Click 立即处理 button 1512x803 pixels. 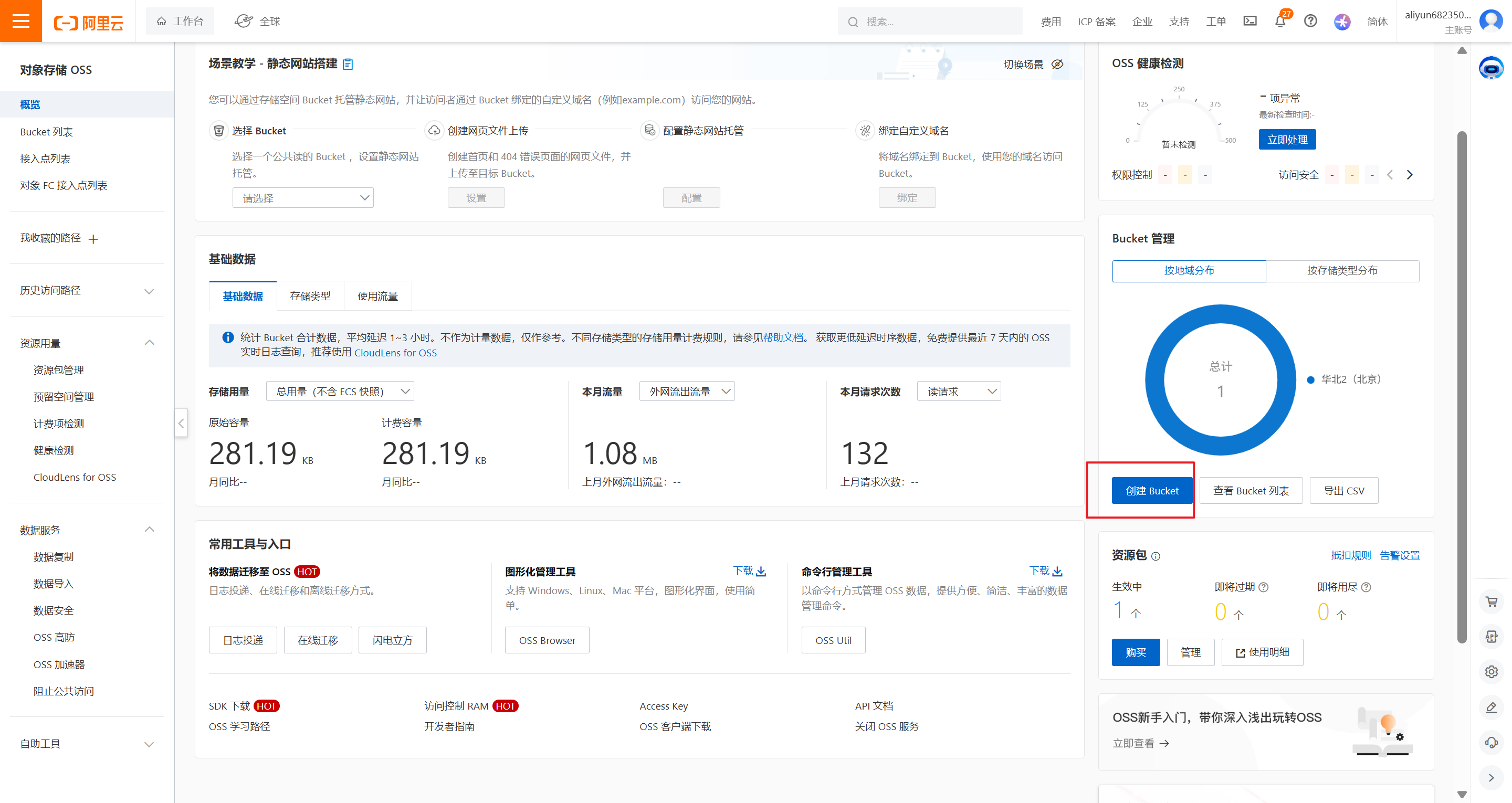1287,139
